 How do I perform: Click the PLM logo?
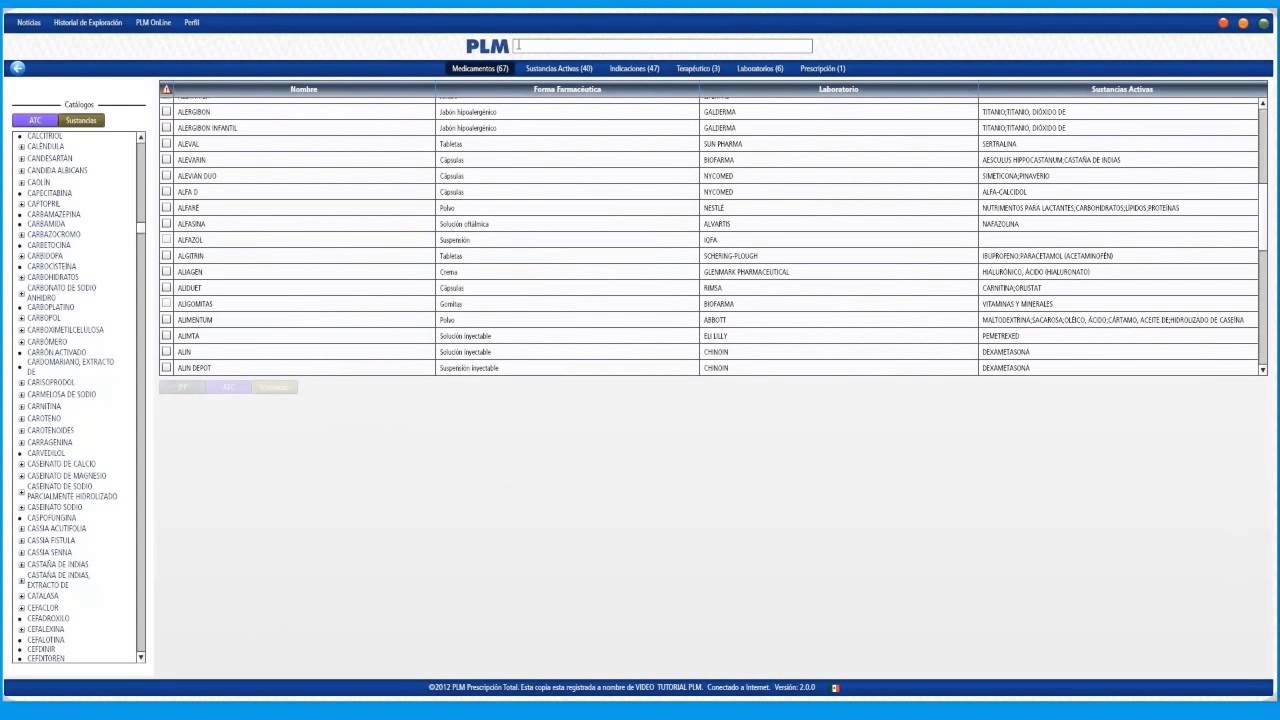coord(487,46)
